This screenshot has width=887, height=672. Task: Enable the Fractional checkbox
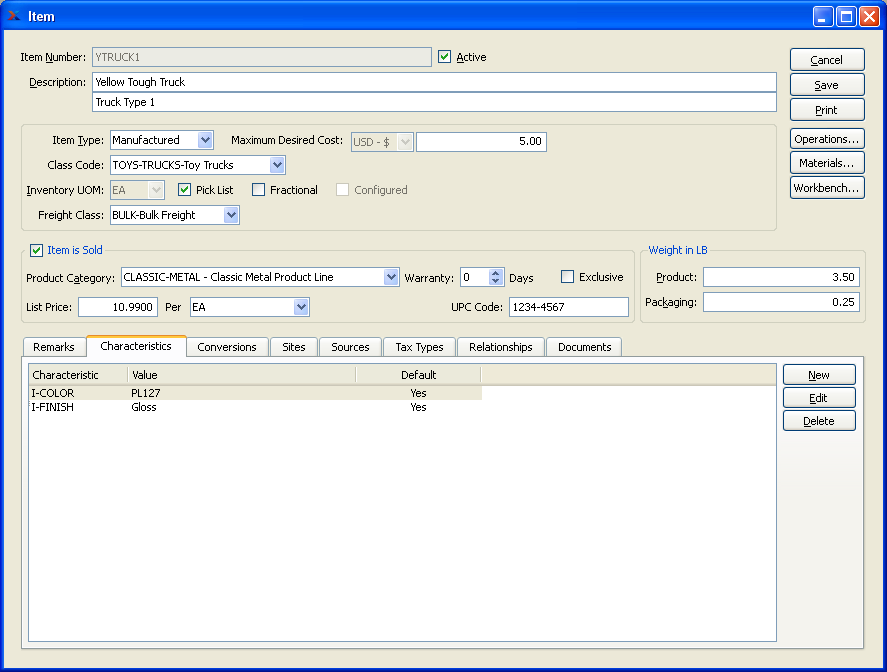pyautogui.click(x=259, y=189)
